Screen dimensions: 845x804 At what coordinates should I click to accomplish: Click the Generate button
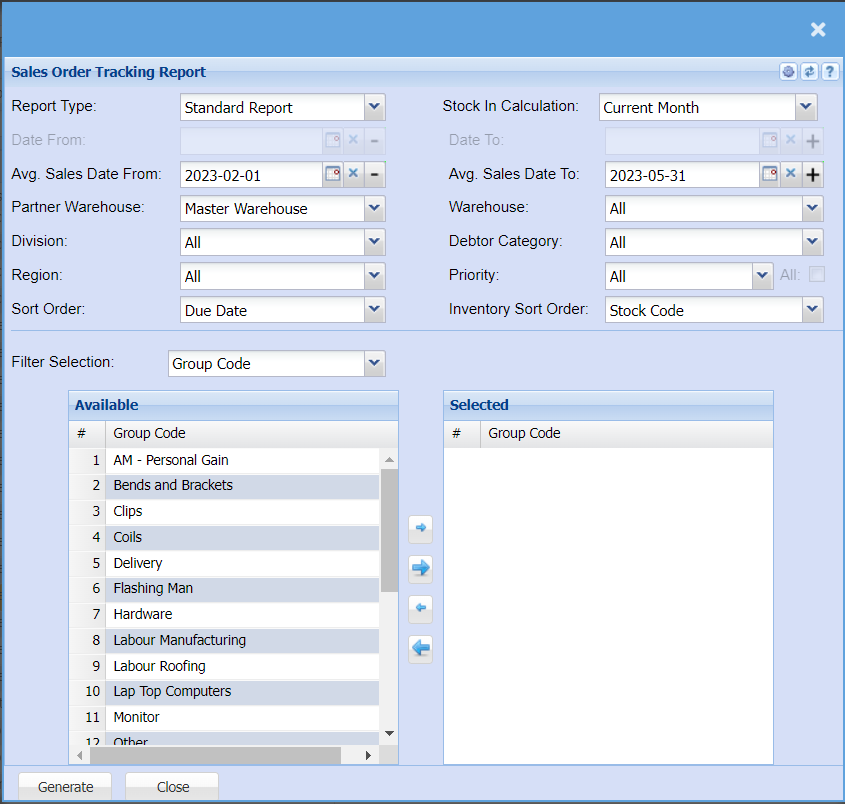click(x=66, y=787)
